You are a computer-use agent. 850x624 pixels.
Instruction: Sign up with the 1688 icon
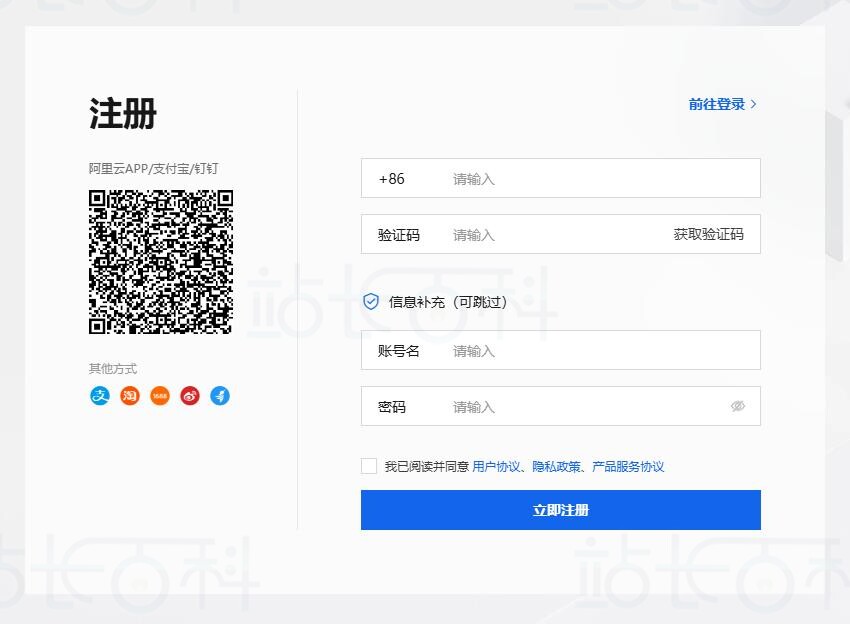160,396
